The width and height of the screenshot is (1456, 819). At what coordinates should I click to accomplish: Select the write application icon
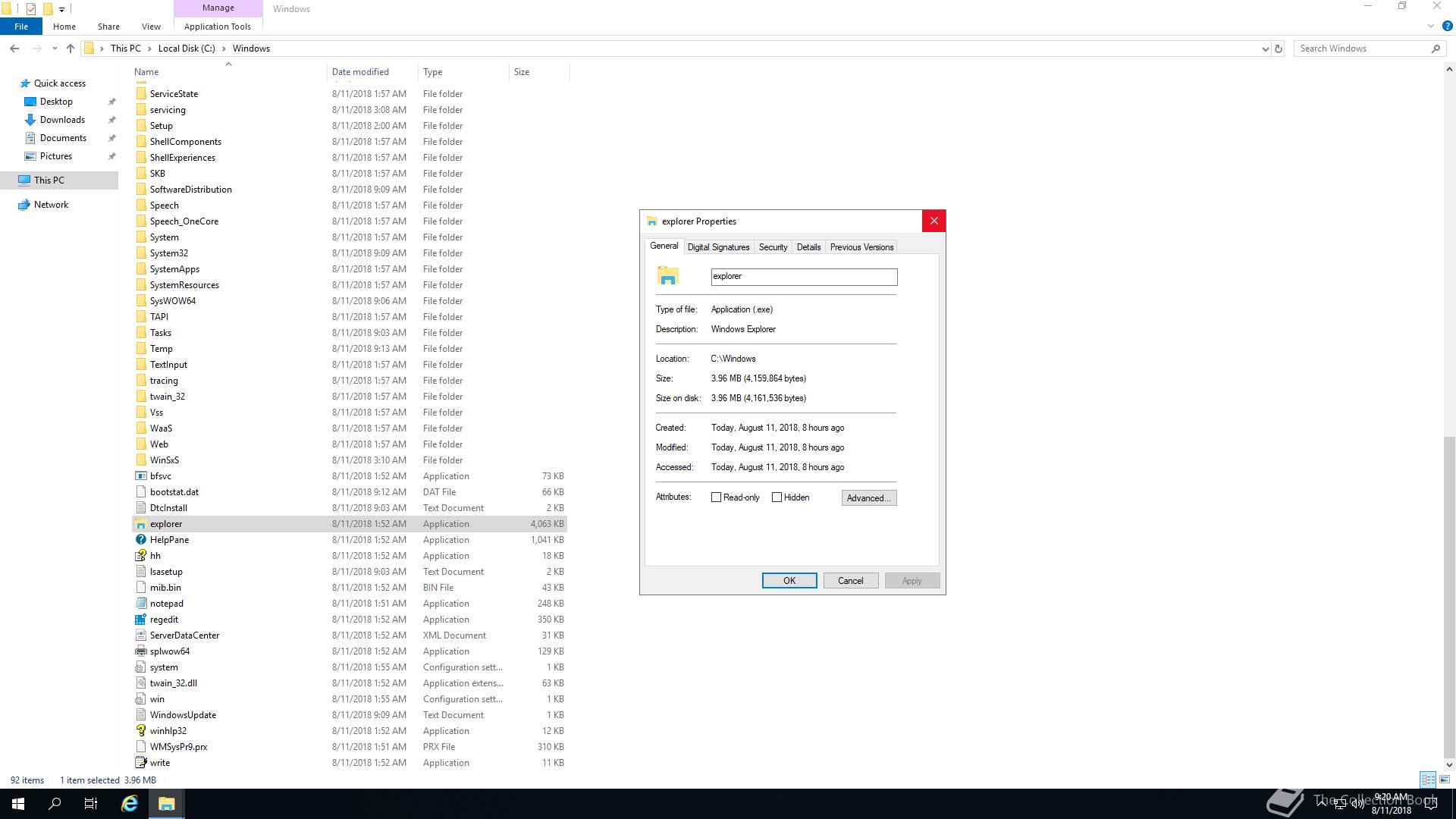141,763
